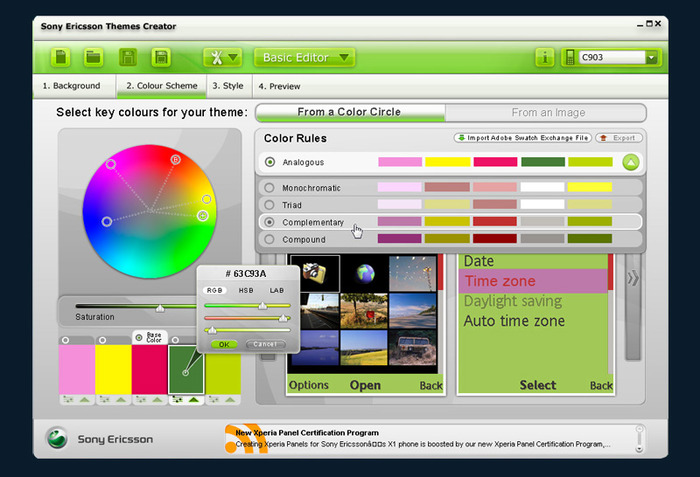The width and height of the screenshot is (700, 477).
Task: Click Select in the right phone preview
Action: 538,385
